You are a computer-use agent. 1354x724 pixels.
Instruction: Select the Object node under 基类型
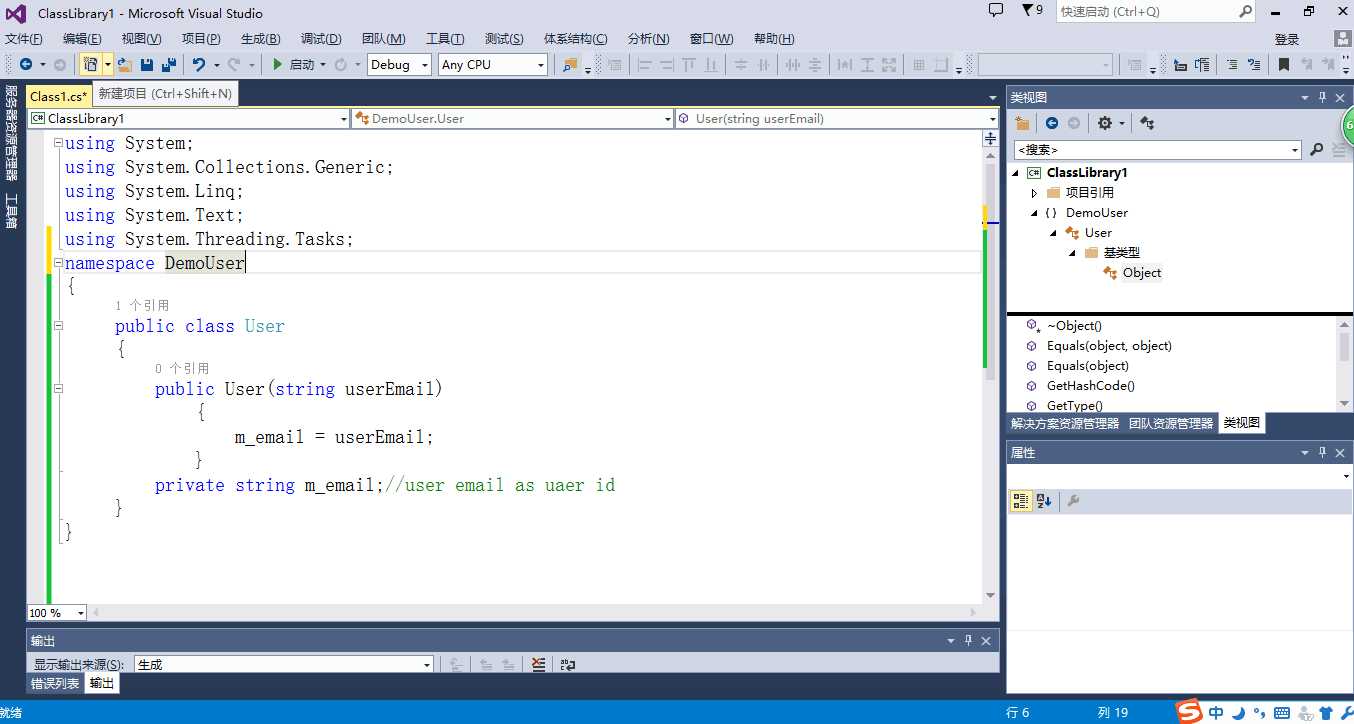(x=1142, y=273)
